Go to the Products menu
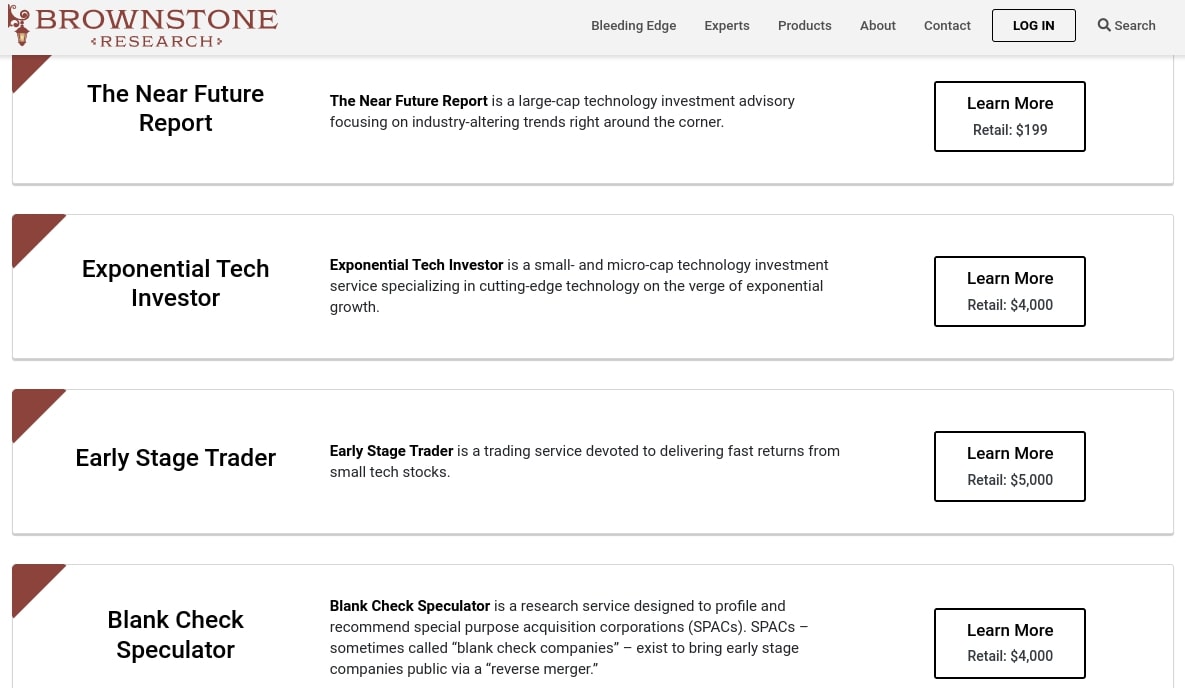Viewport: 1185px width, 688px height. [x=804, y=26]
